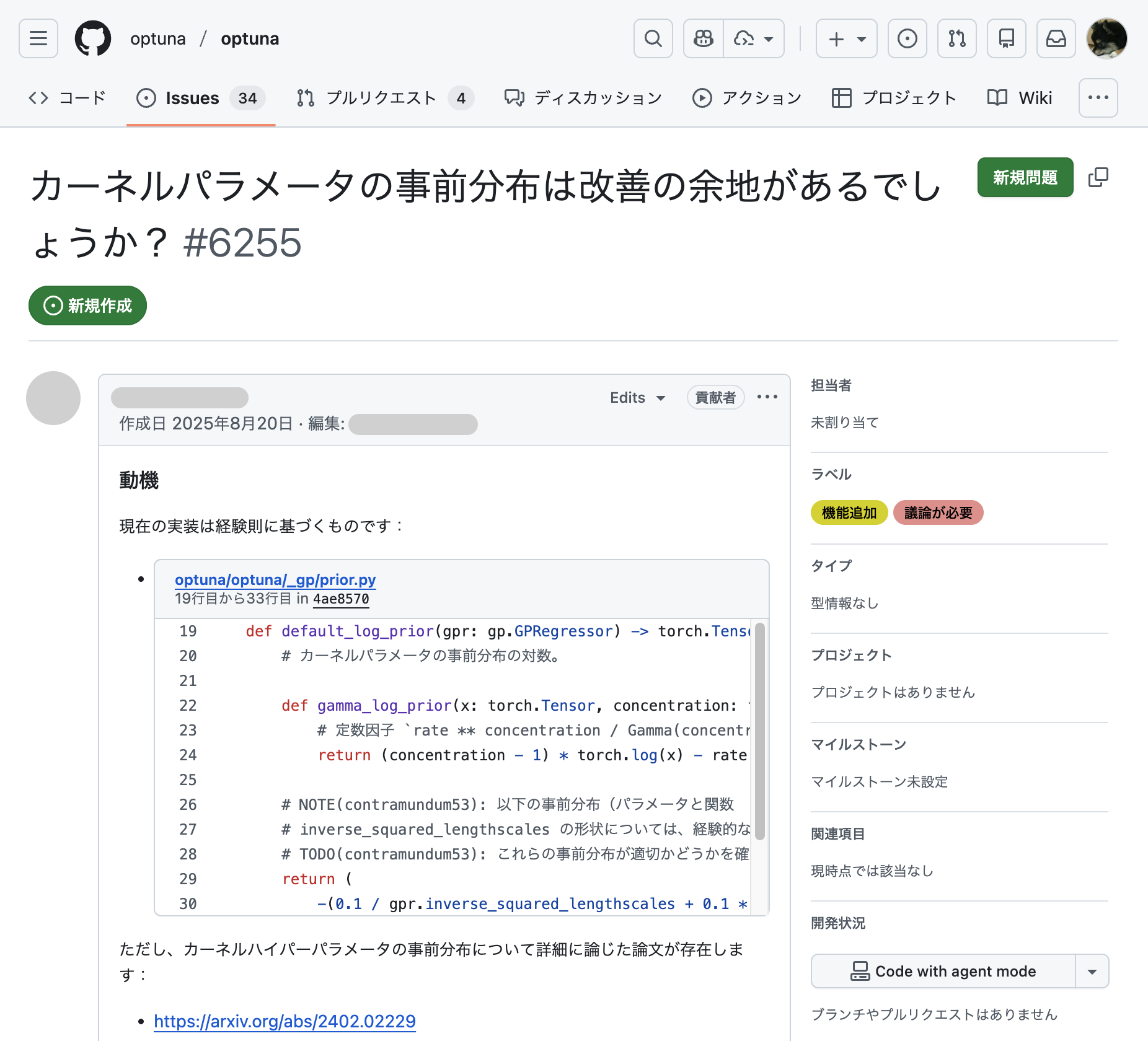
Task: Click the green 新規問題 button
Action: (x=1025, y=177)
